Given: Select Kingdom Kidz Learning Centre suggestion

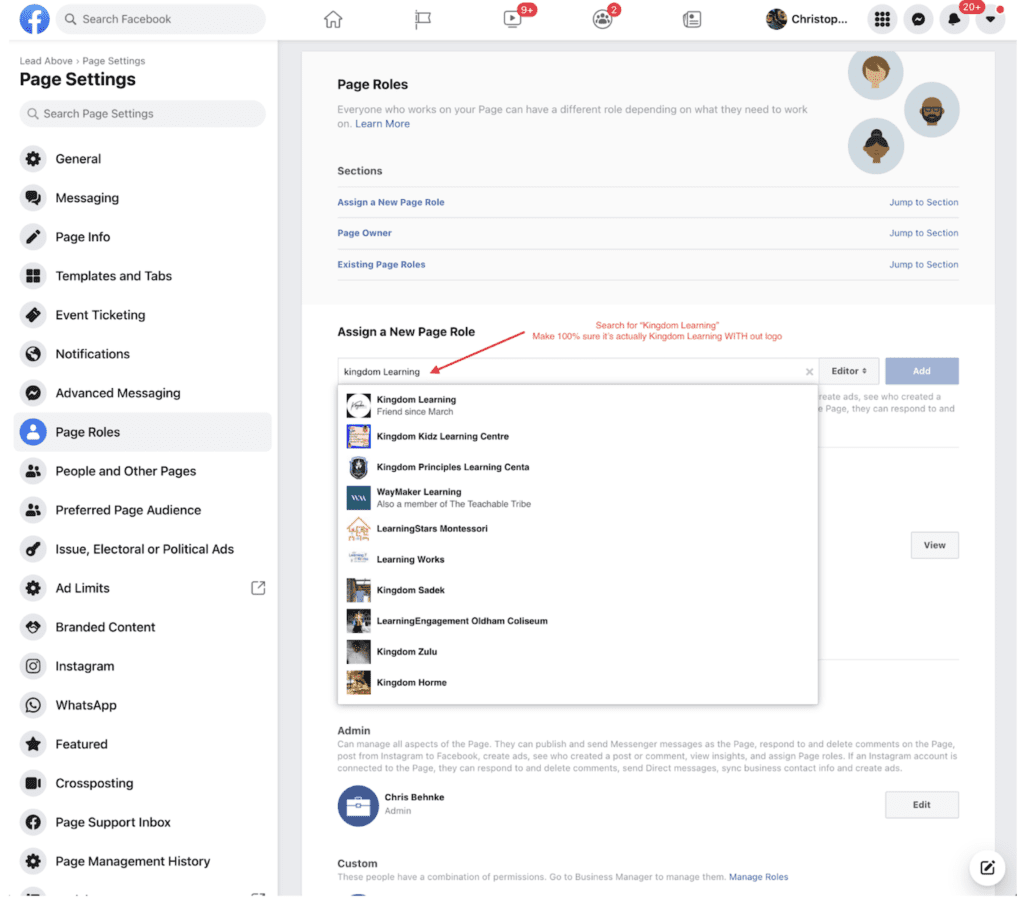Looking at the screenshot, I should click(x=577, y=436).
